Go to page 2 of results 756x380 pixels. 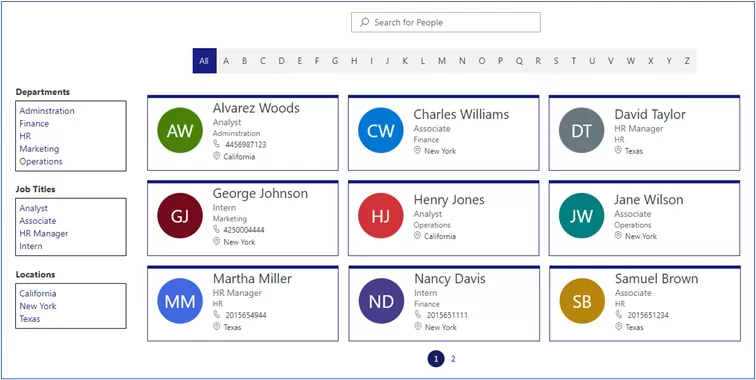click(x=453, y=359)
